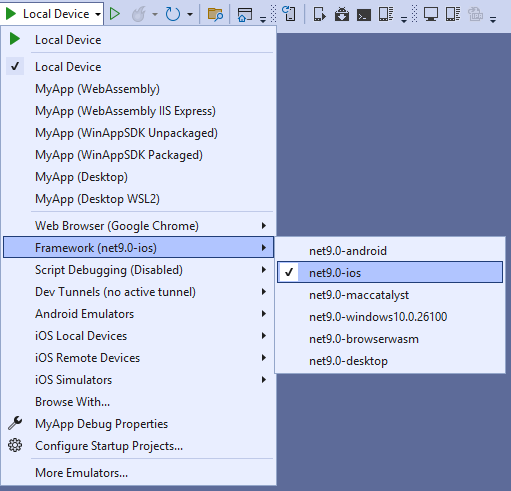Open the last toolbar overflow arrow at far right
This screenshot has height=491, width=511.
493,20
